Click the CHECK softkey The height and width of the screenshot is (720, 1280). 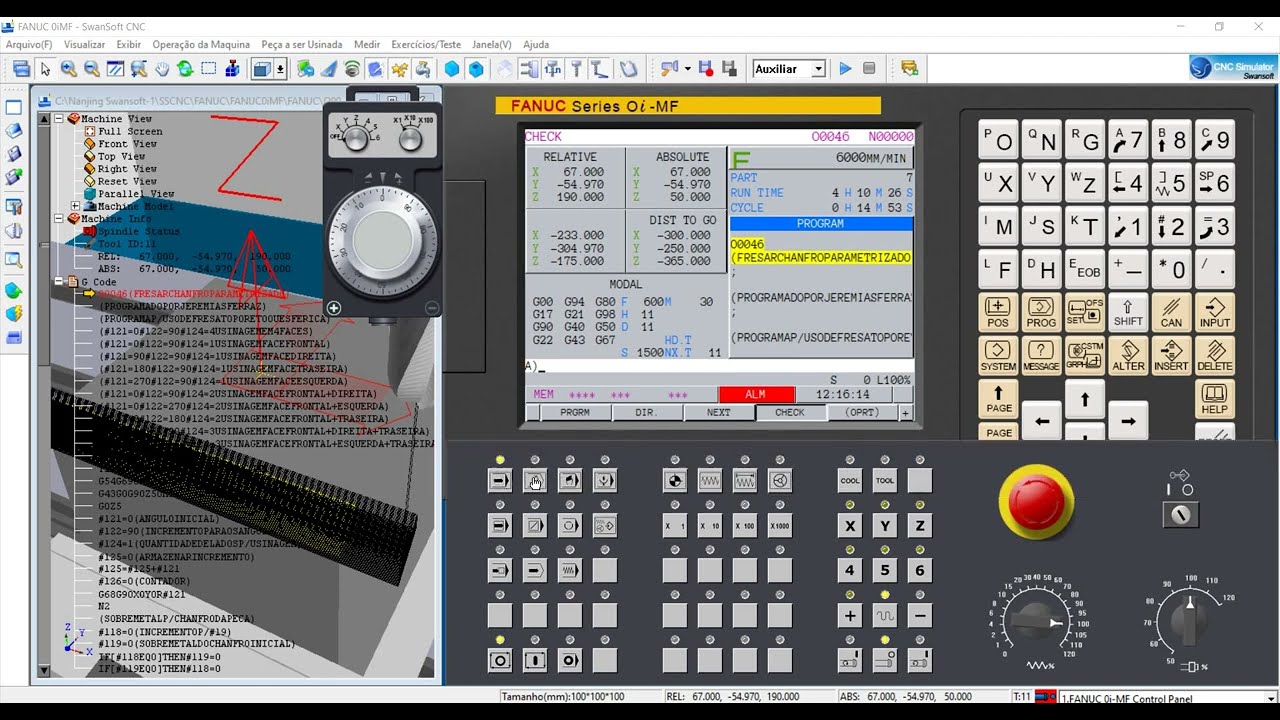click(790, 412)
